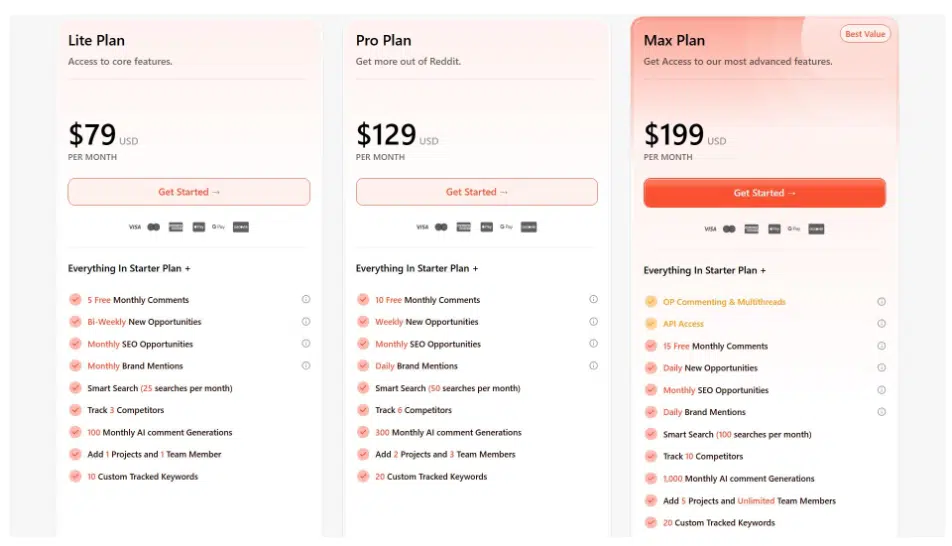Click the yellow checkmark beside Max API Access
The height and width of the screenshot is (546, 952).
[651, 324]
